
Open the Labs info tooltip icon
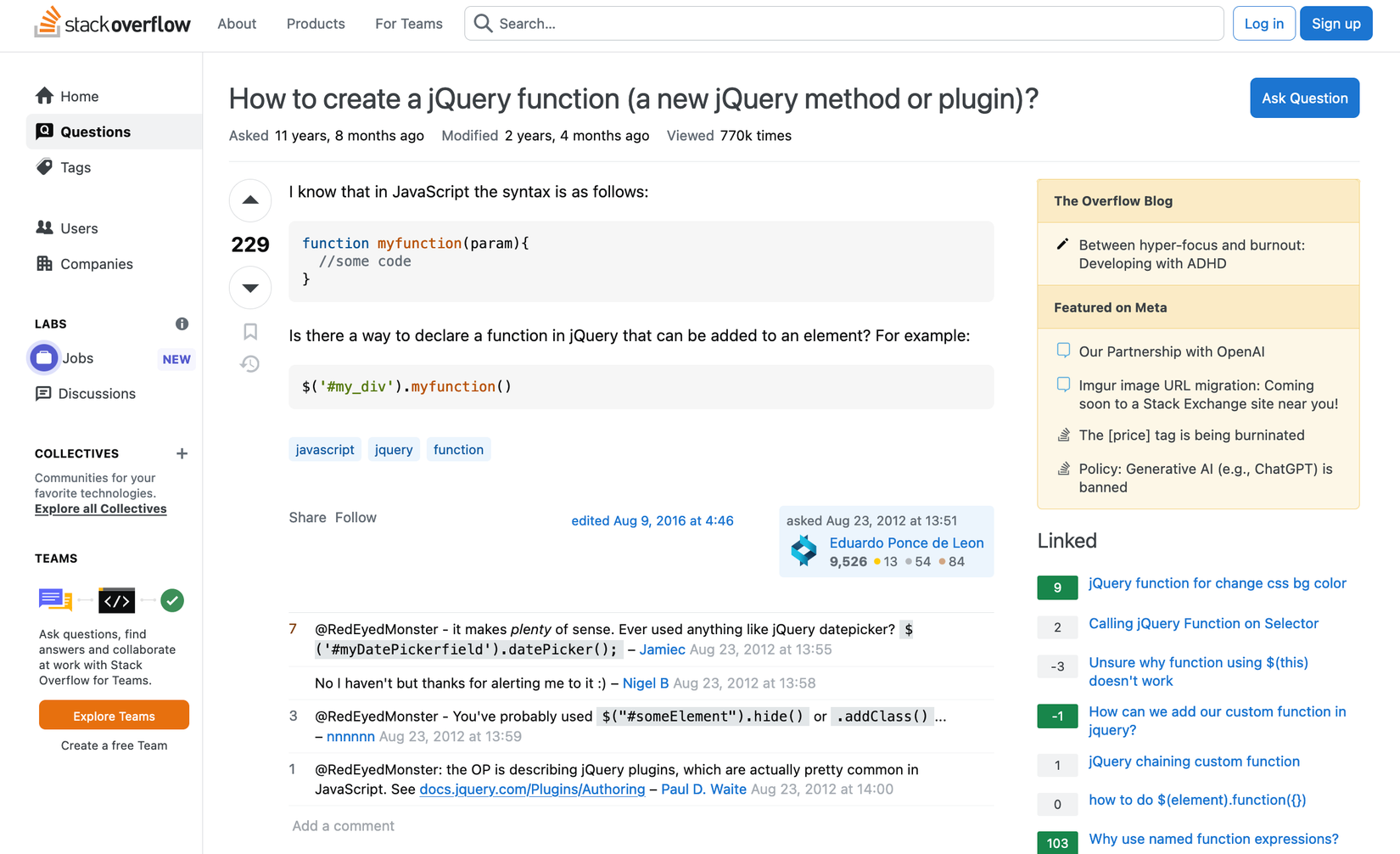pyautogui.click(x=182, y=323)
